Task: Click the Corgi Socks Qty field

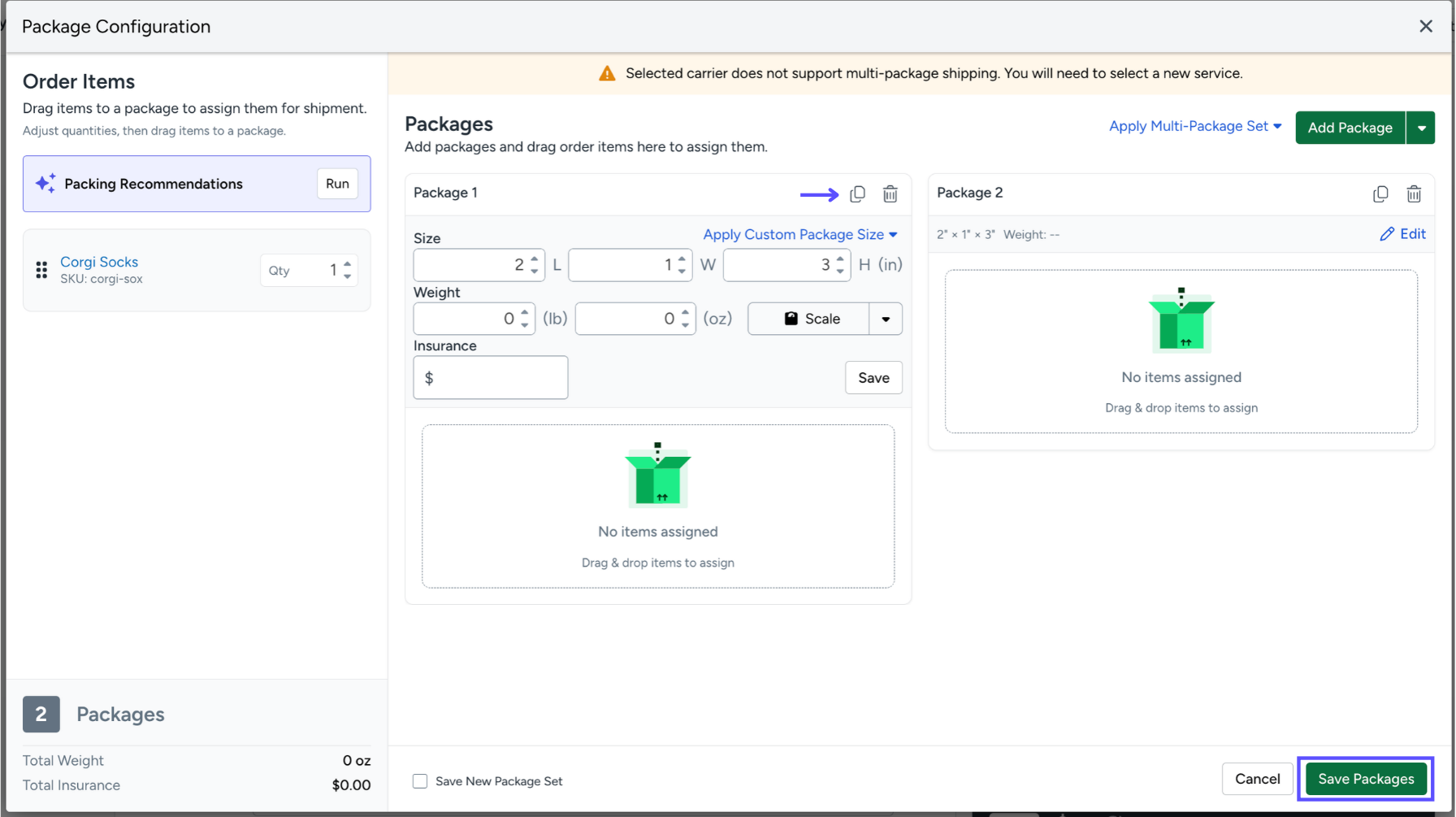Action: point(309,270)
